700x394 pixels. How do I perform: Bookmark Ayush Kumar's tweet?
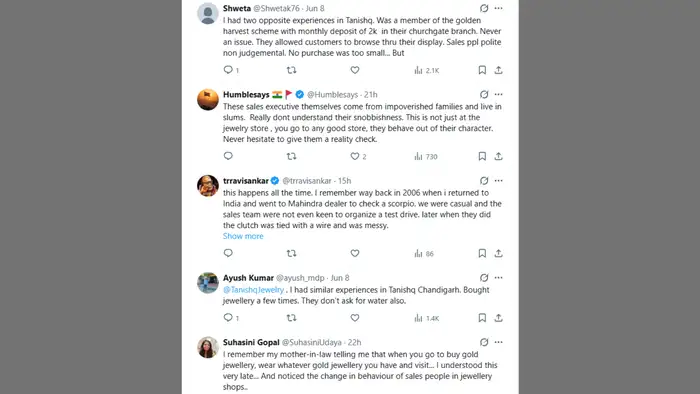(482, 318)
